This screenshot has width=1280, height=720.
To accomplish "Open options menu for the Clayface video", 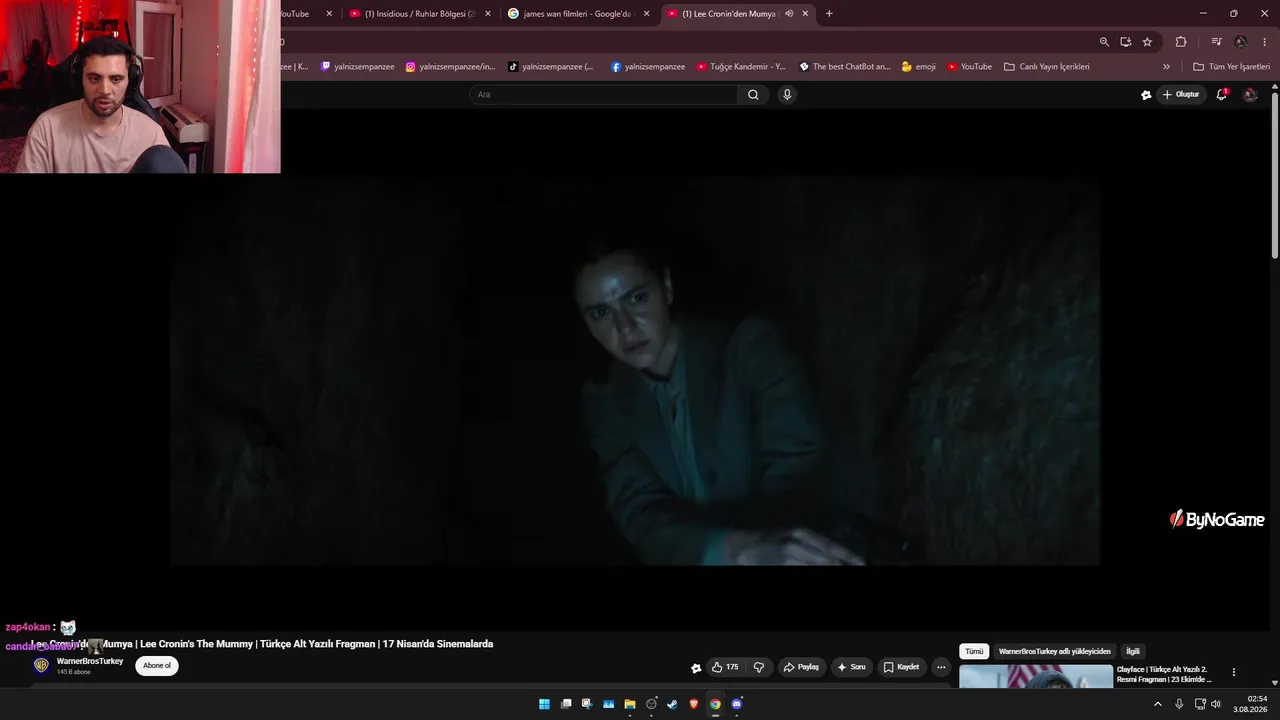I will (1234, 672).
